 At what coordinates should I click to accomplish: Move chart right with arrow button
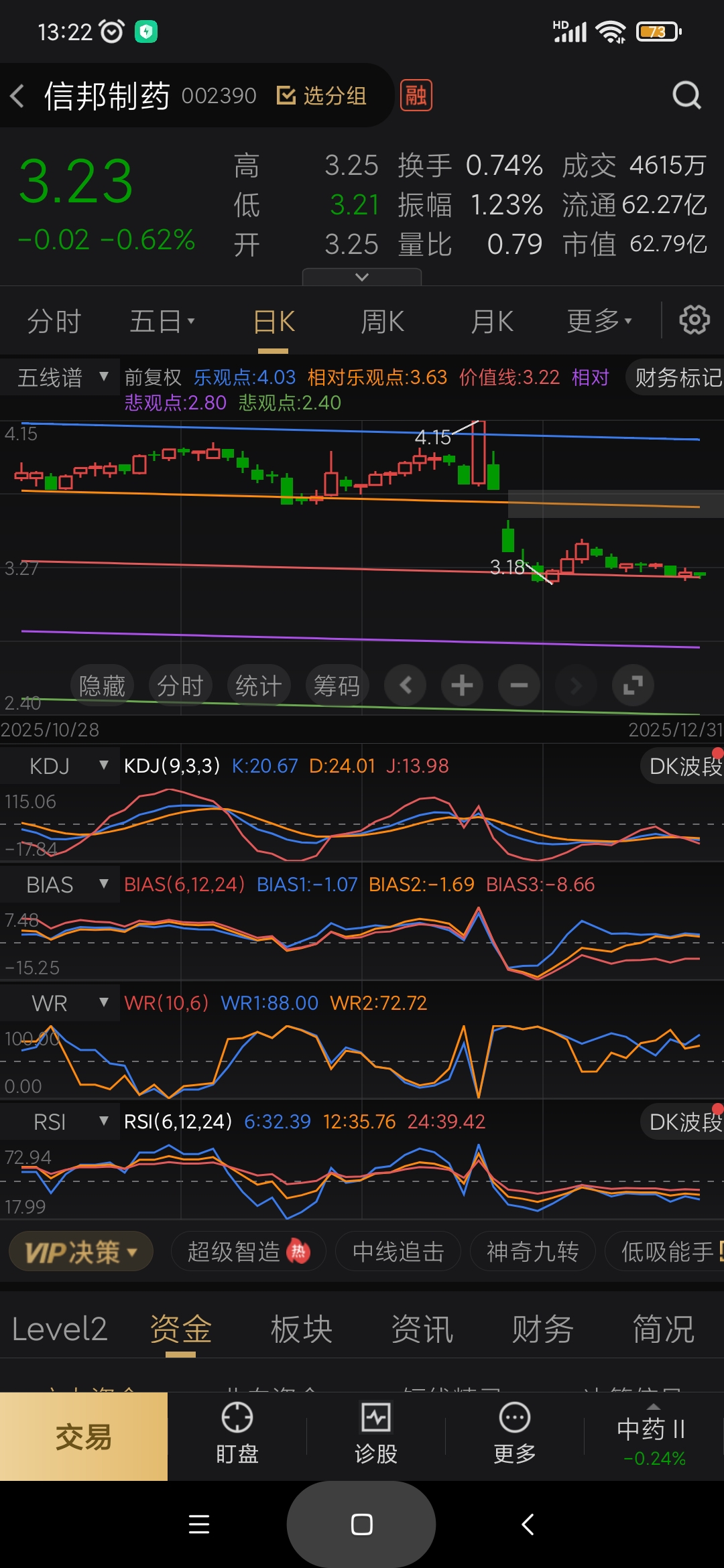click(576, 685)
